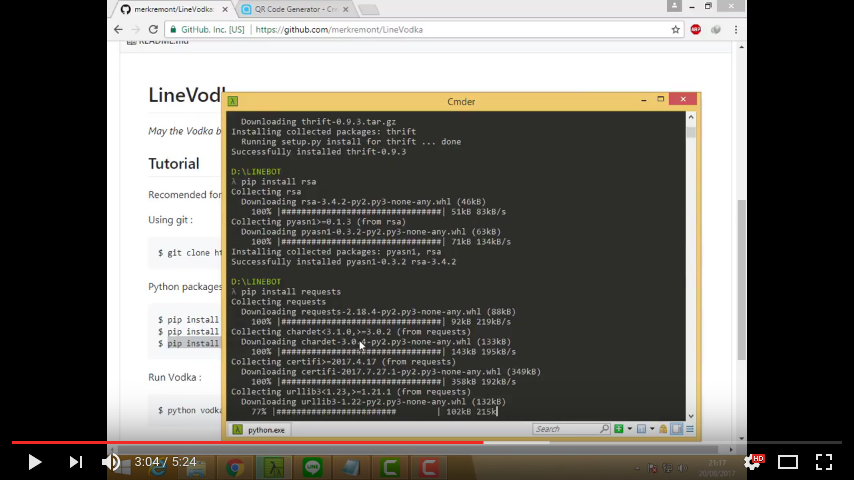This screenshot has height=480, width=854.
Task: Skip to the next video
Action: 76,462
